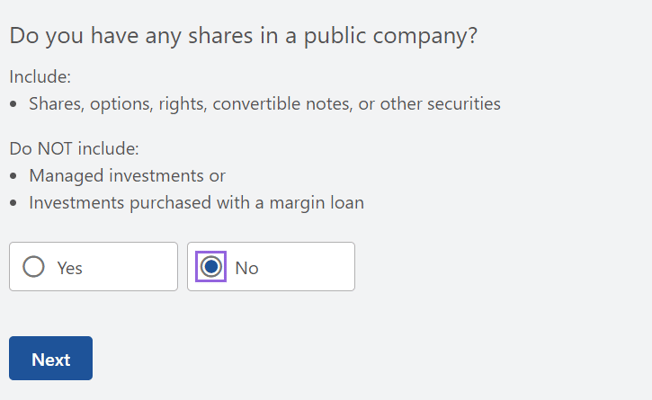Click the 'No' label text
This screenshot has width=652, height=400.
pos(247,268)
